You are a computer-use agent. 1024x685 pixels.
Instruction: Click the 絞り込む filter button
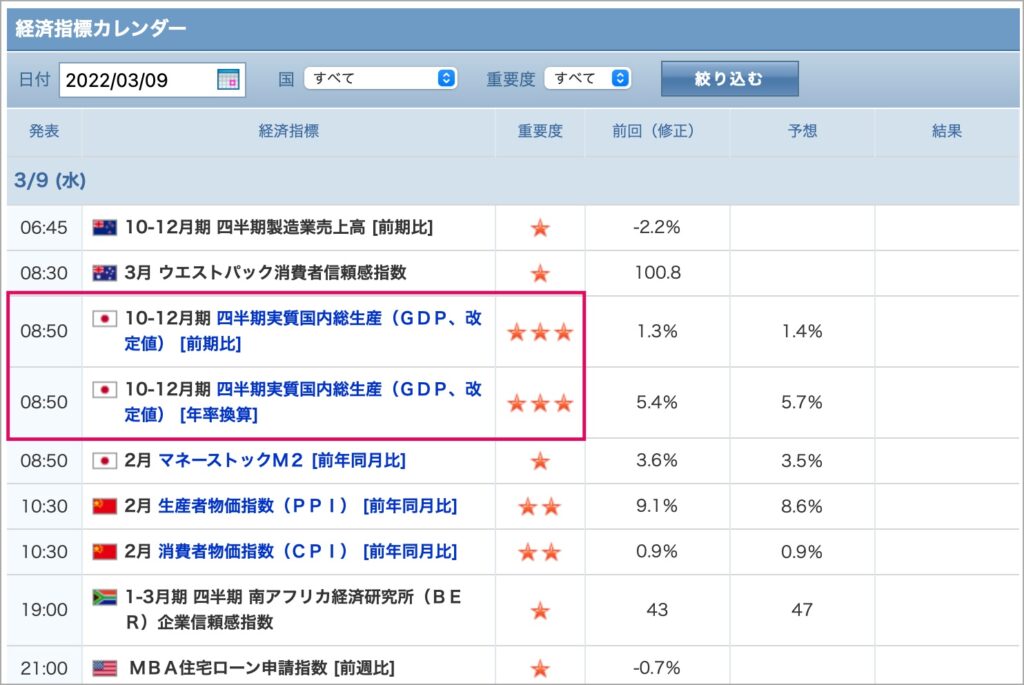point(729,79)
